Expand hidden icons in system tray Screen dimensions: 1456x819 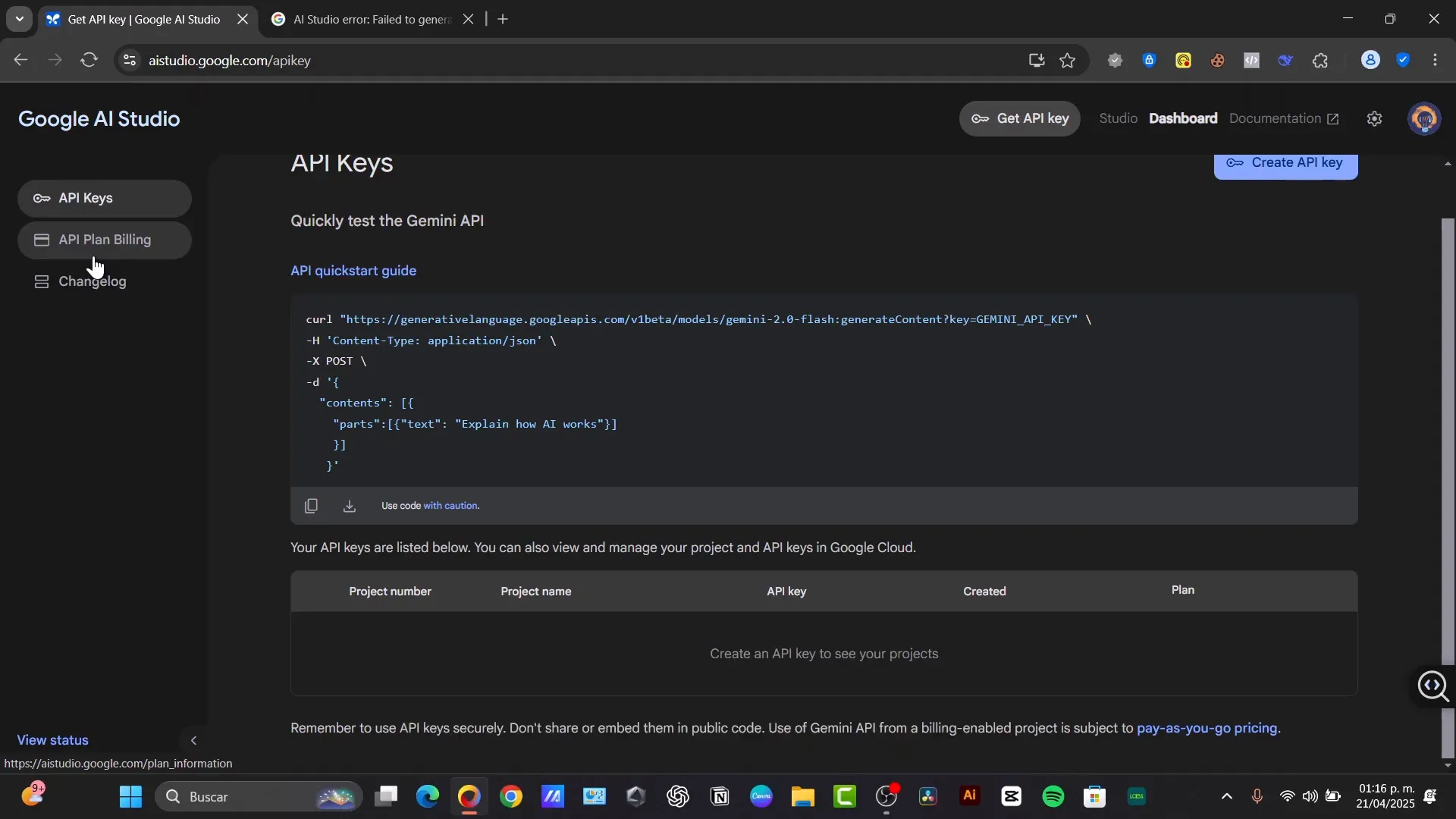click(x=1226, y=796)
